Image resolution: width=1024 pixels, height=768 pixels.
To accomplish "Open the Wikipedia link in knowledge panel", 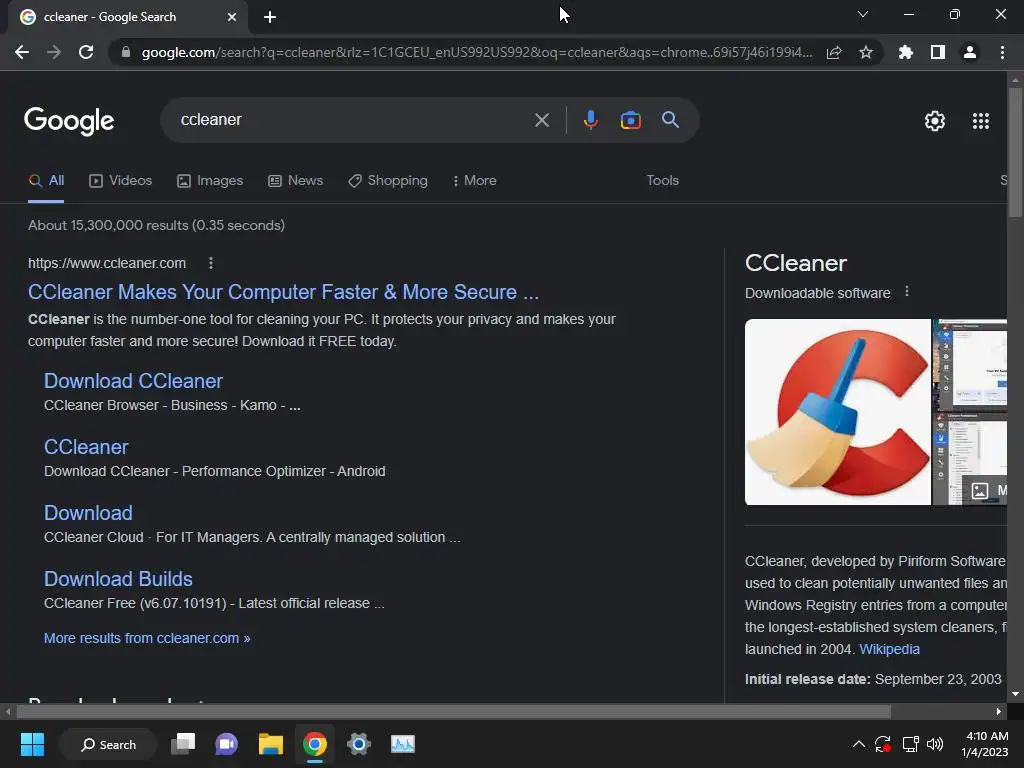I will click(889, 649).
